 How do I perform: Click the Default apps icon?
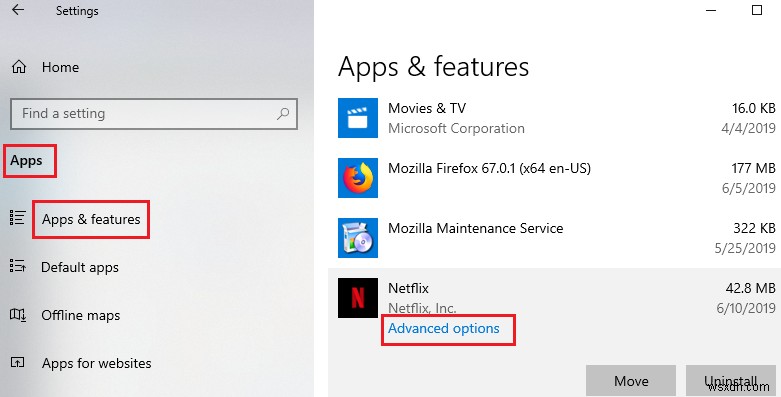17,265
